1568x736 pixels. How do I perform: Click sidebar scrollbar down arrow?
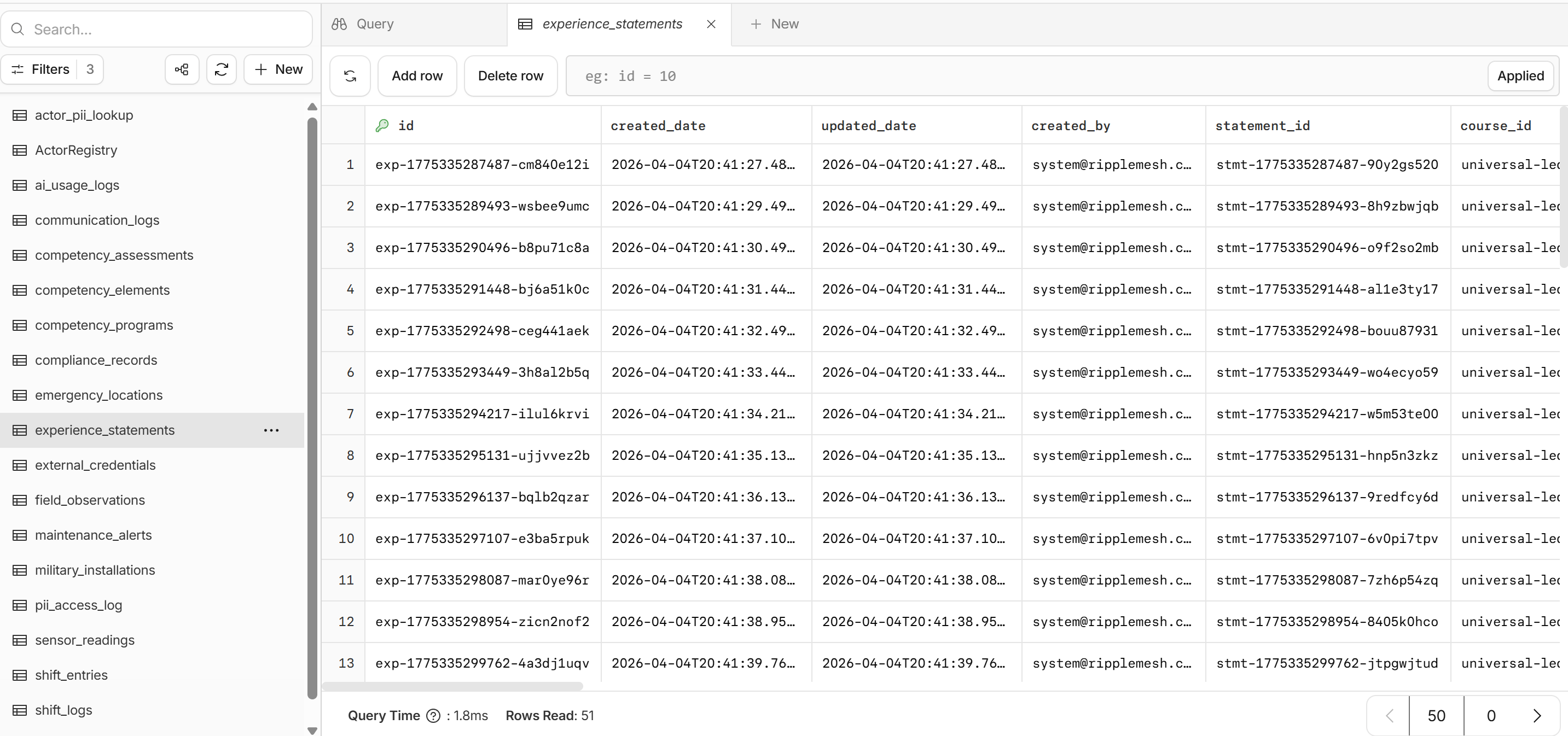pos(312,731)
